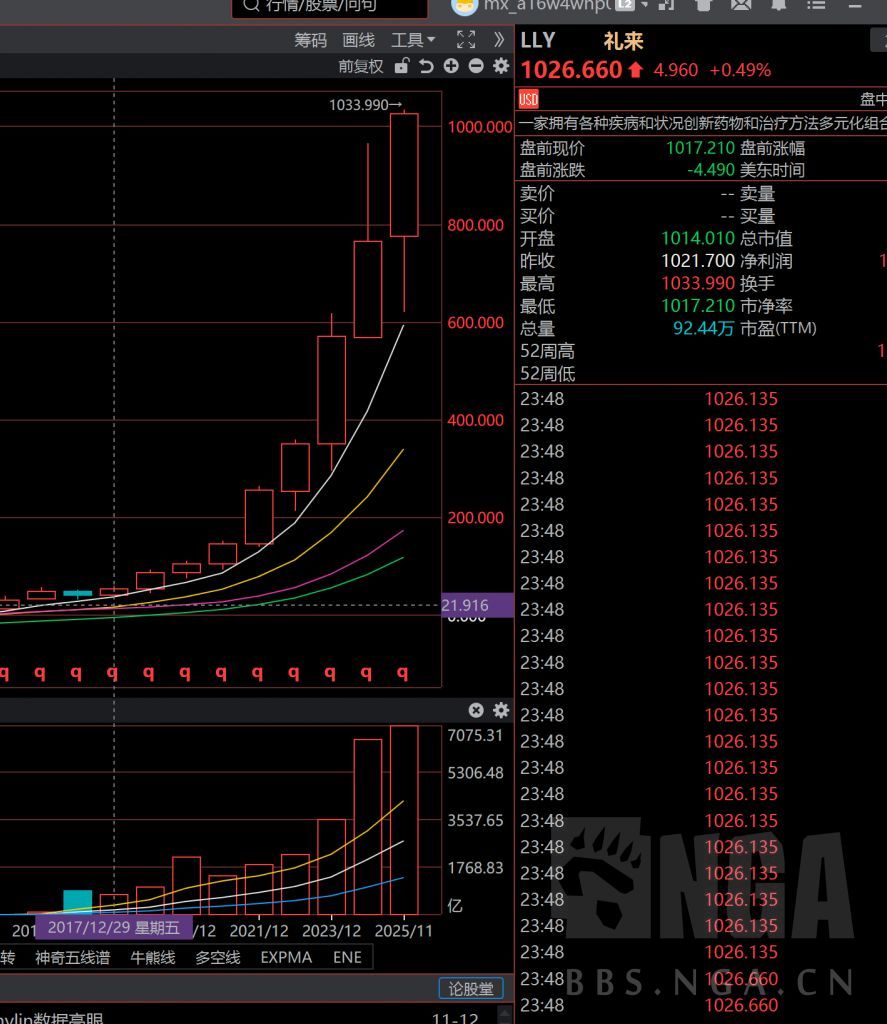Zoom in the K-line chart with plus
This screenshot has height=1024, width=887.
click(451, 66)
